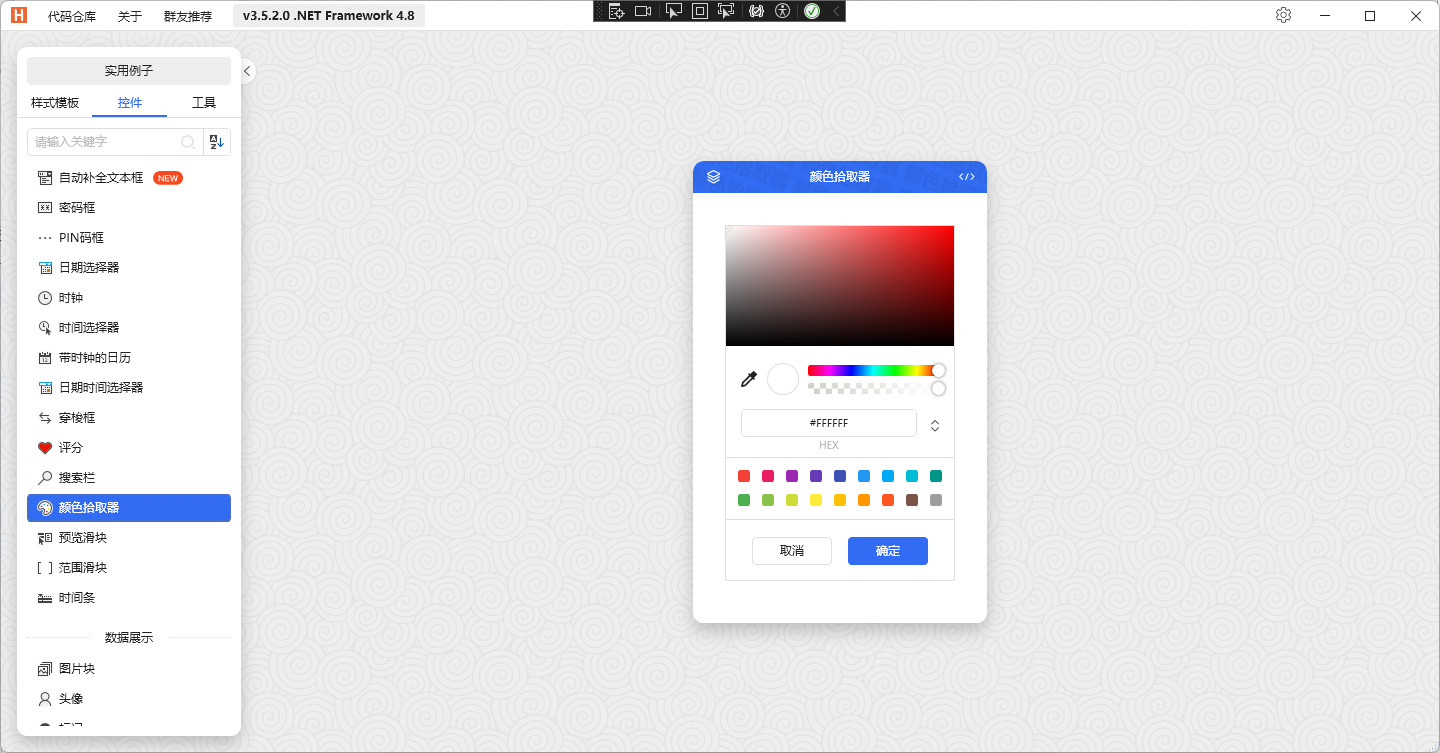Toggle track focused element icon

coord(726,11)
